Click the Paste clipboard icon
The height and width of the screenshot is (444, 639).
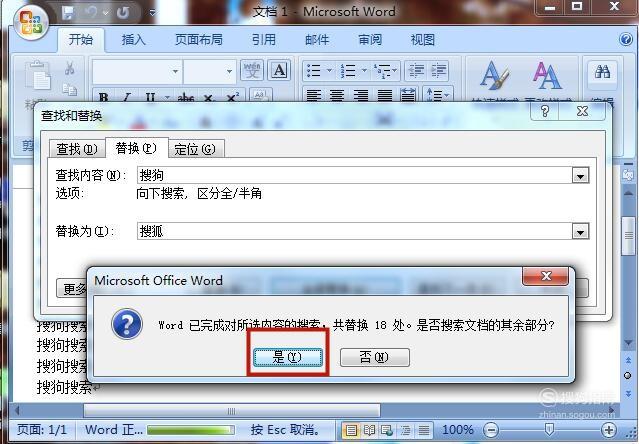[x=37, y=75]
